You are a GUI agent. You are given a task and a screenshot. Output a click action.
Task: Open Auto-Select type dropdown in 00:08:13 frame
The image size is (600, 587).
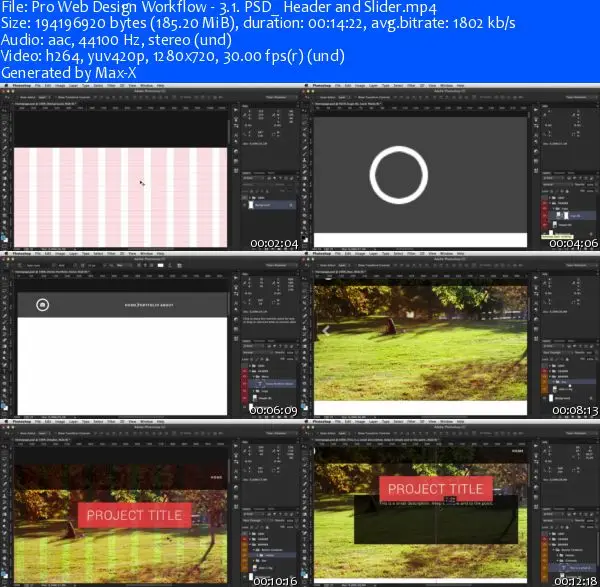(343, 265)
